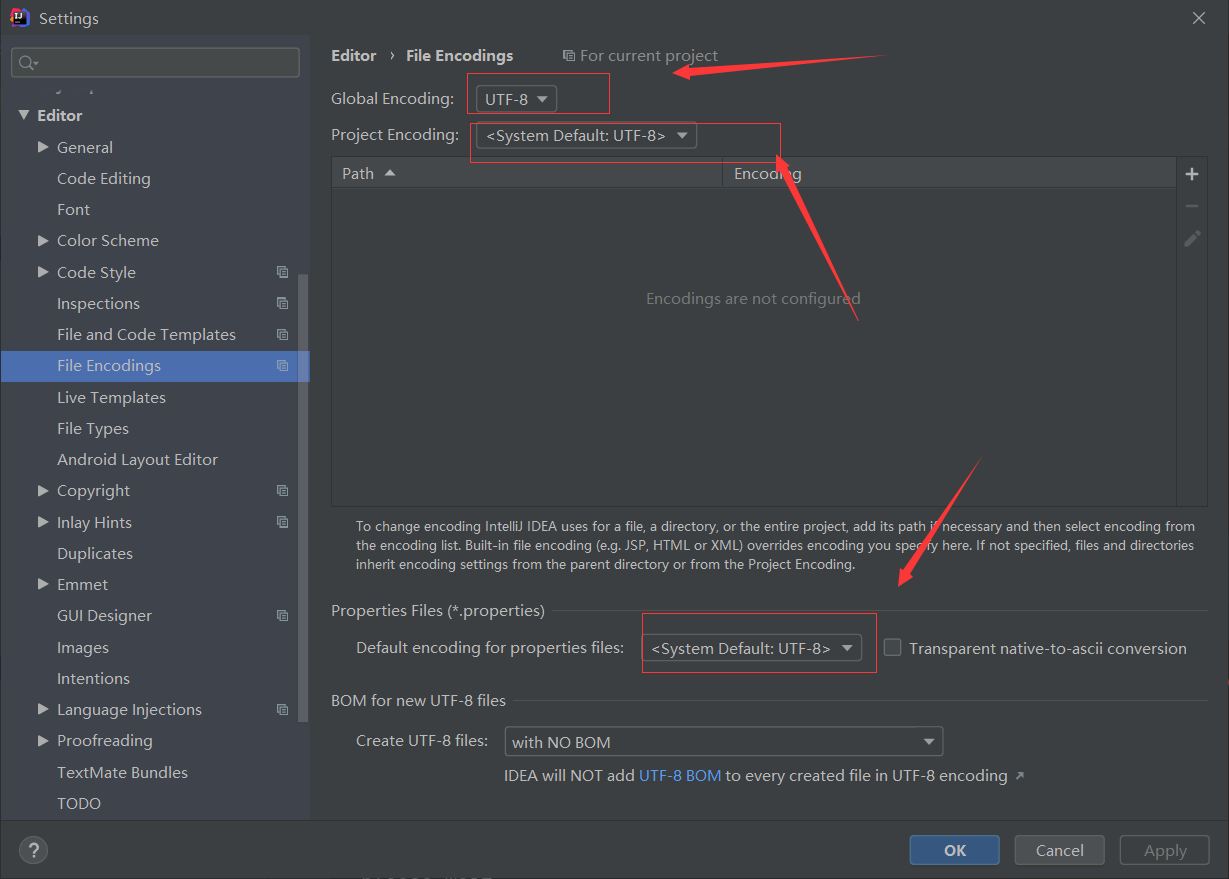Expand the Copyright tree node
The image size is (1229, 879).
click(43, 491)
